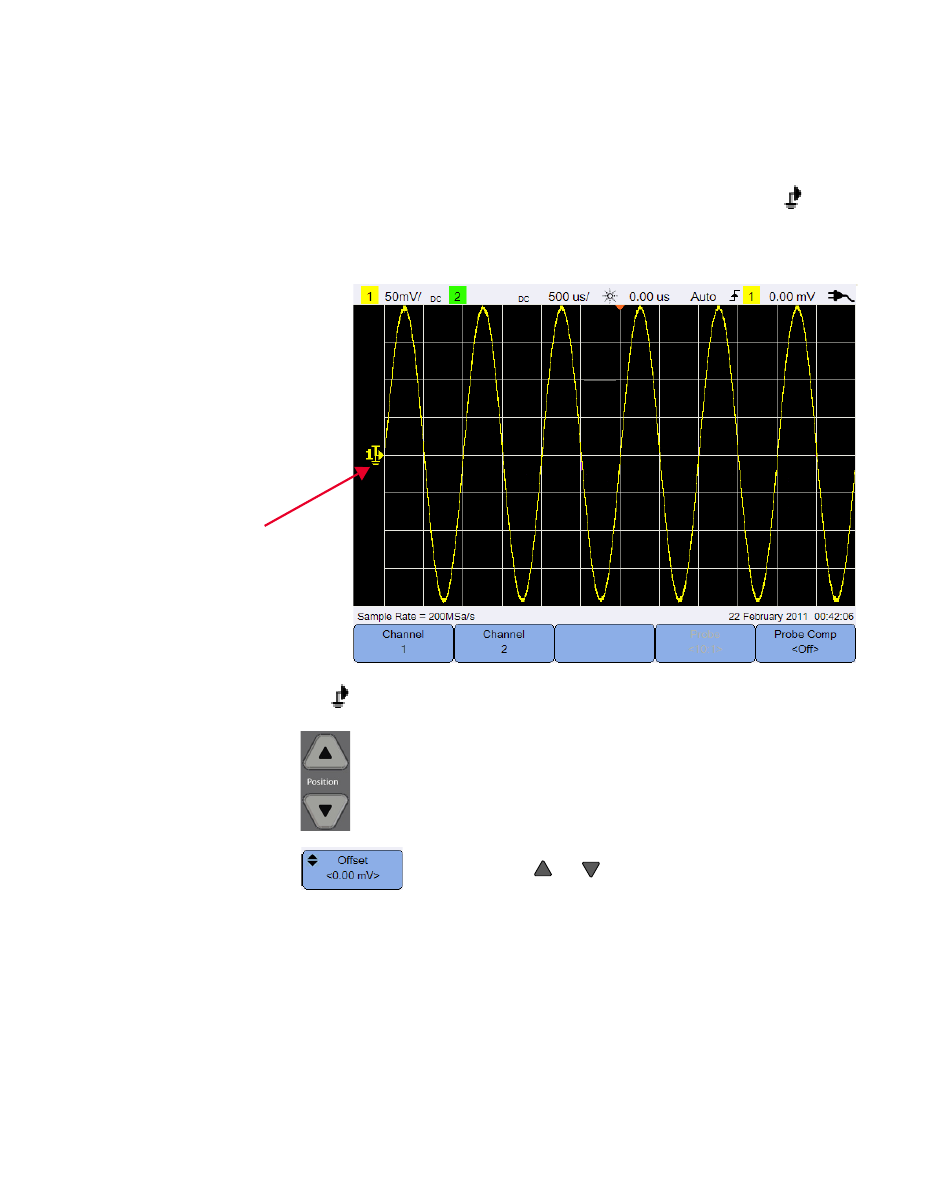This screenshot has width=950, height=1177.
Task: Click the Position up arrow button
Action: 325,753
